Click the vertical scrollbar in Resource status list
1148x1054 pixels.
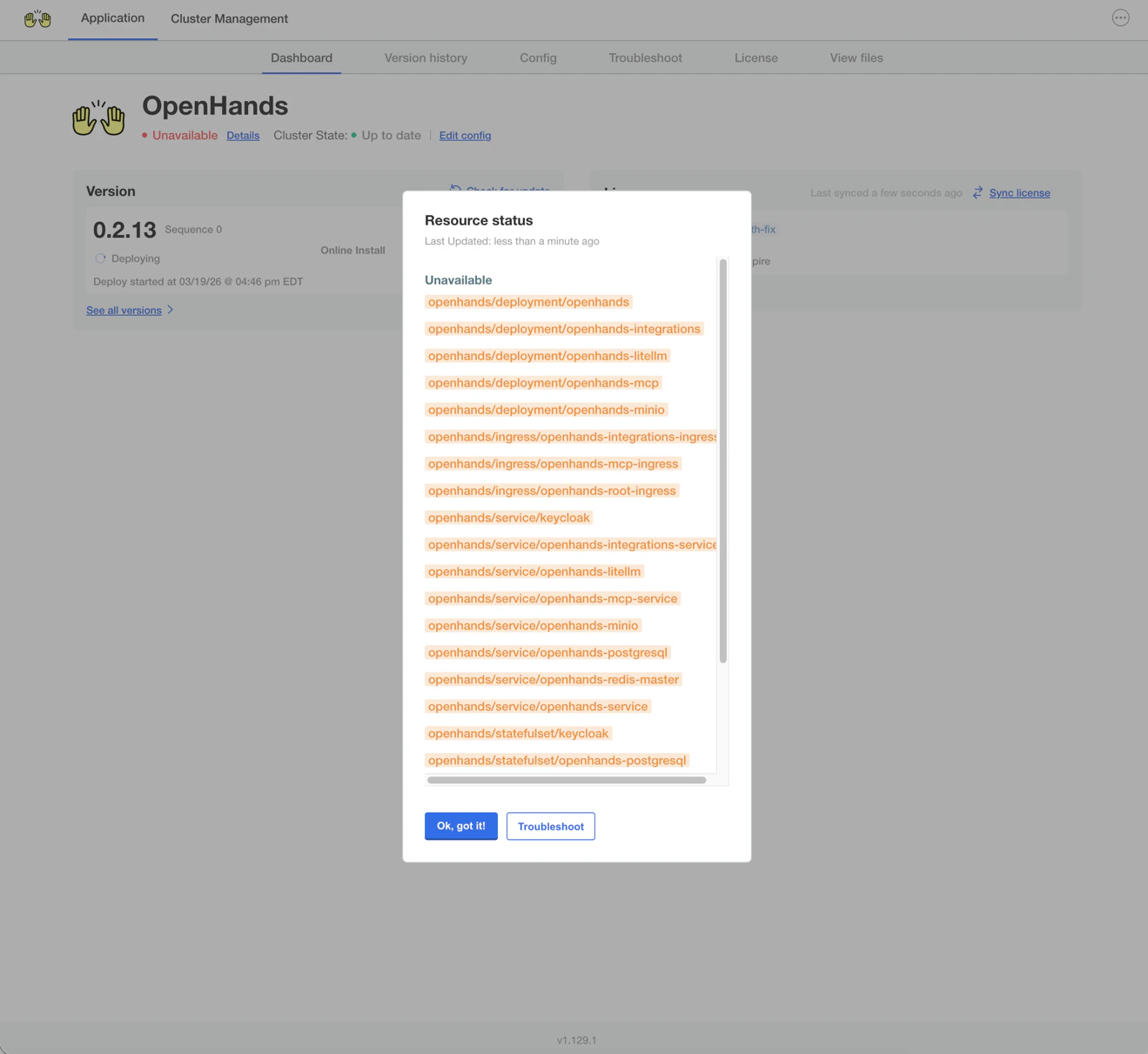click(722, 461)
